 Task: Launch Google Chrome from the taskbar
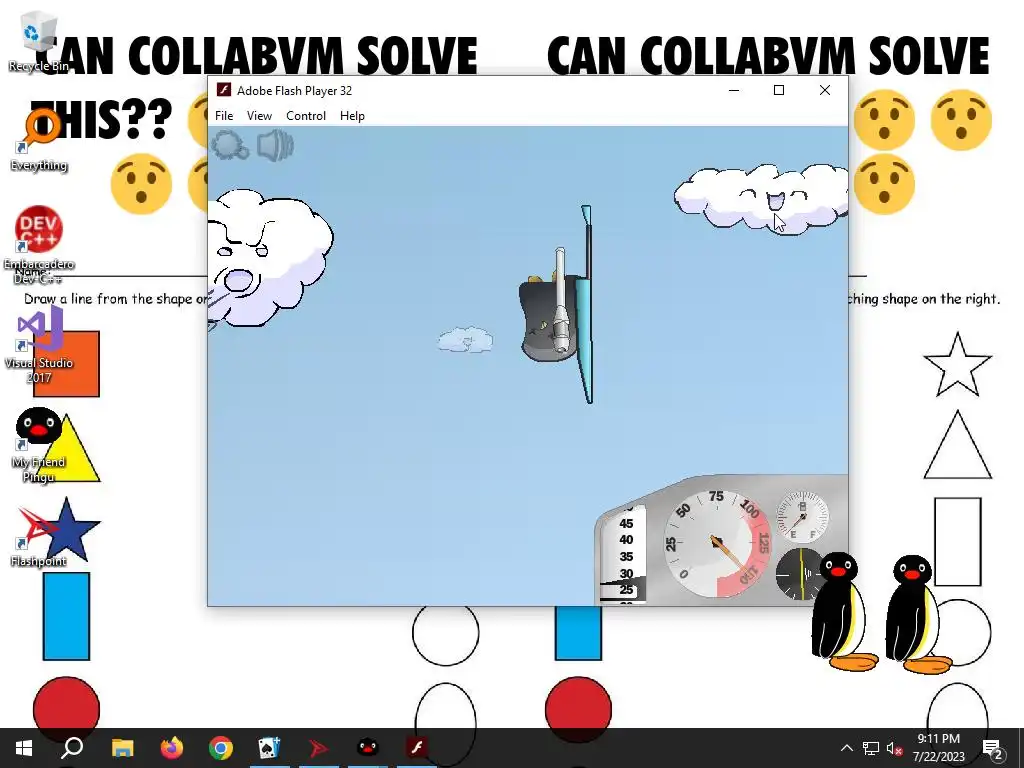(221, 748)
